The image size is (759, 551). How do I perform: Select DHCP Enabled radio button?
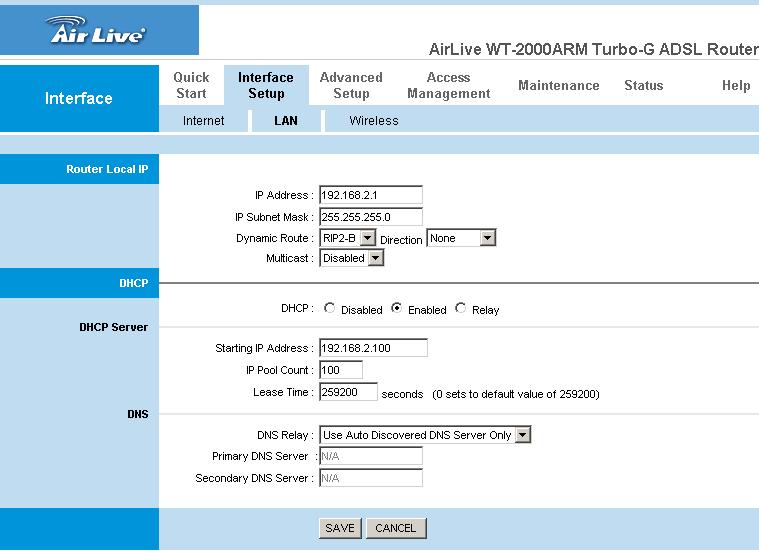coord(396,308)
